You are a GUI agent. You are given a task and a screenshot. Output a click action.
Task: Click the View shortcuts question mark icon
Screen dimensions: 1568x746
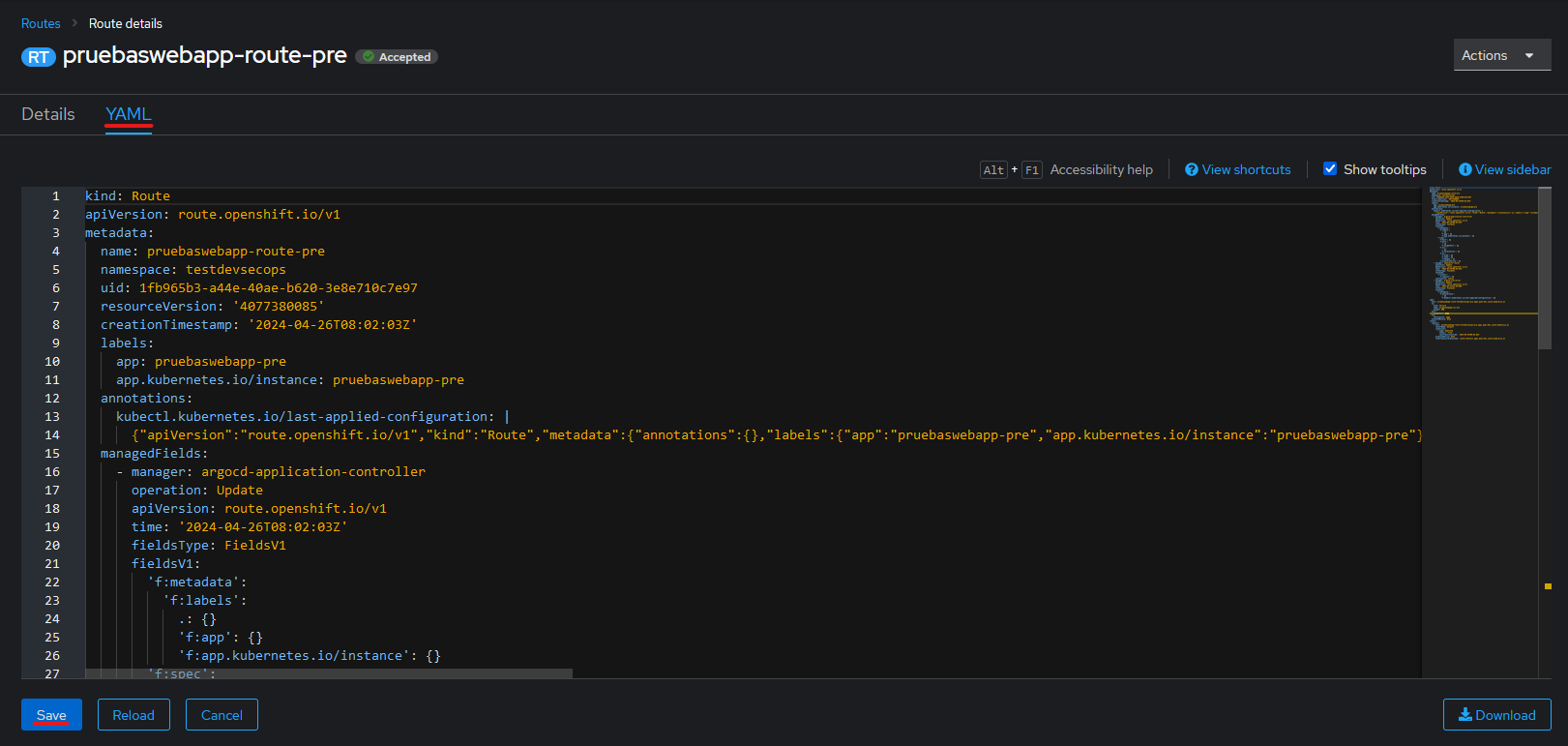[1192, 169]
